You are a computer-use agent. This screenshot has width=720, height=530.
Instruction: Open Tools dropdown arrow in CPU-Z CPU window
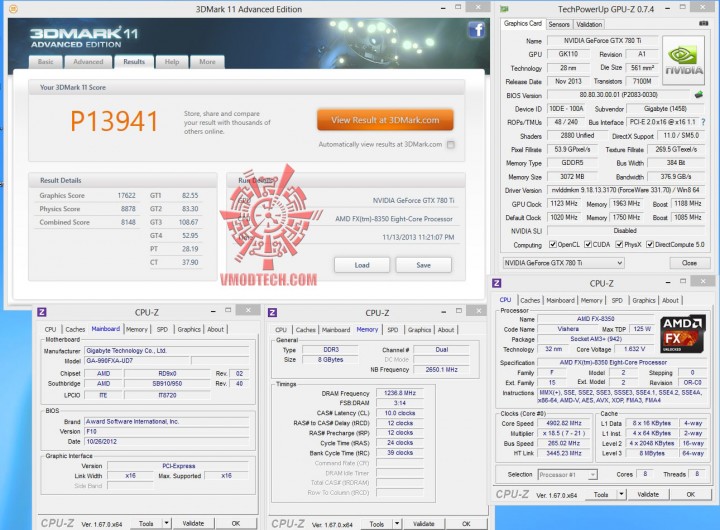621,494
